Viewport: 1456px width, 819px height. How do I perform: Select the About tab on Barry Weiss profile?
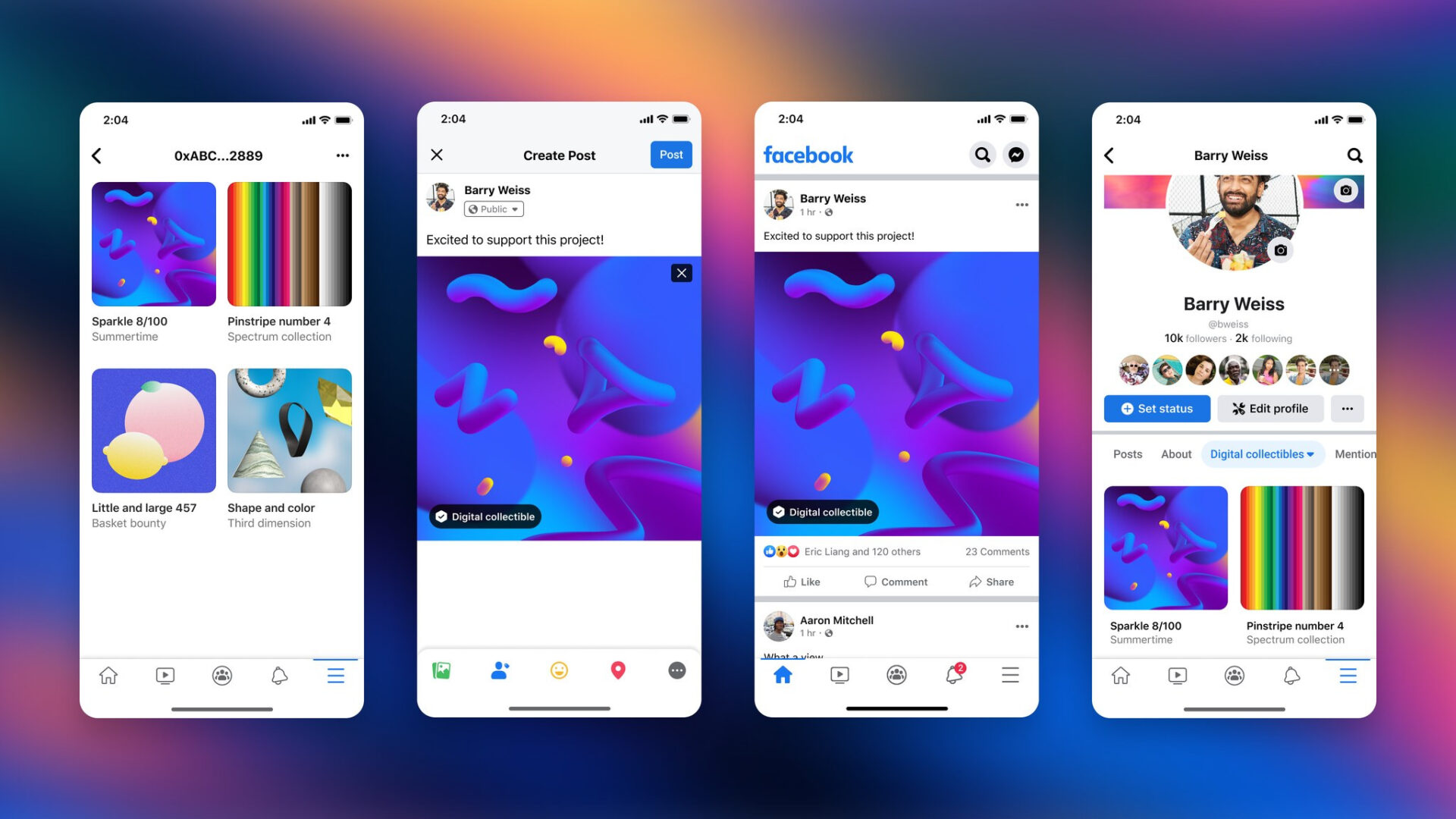(1176, 454)
